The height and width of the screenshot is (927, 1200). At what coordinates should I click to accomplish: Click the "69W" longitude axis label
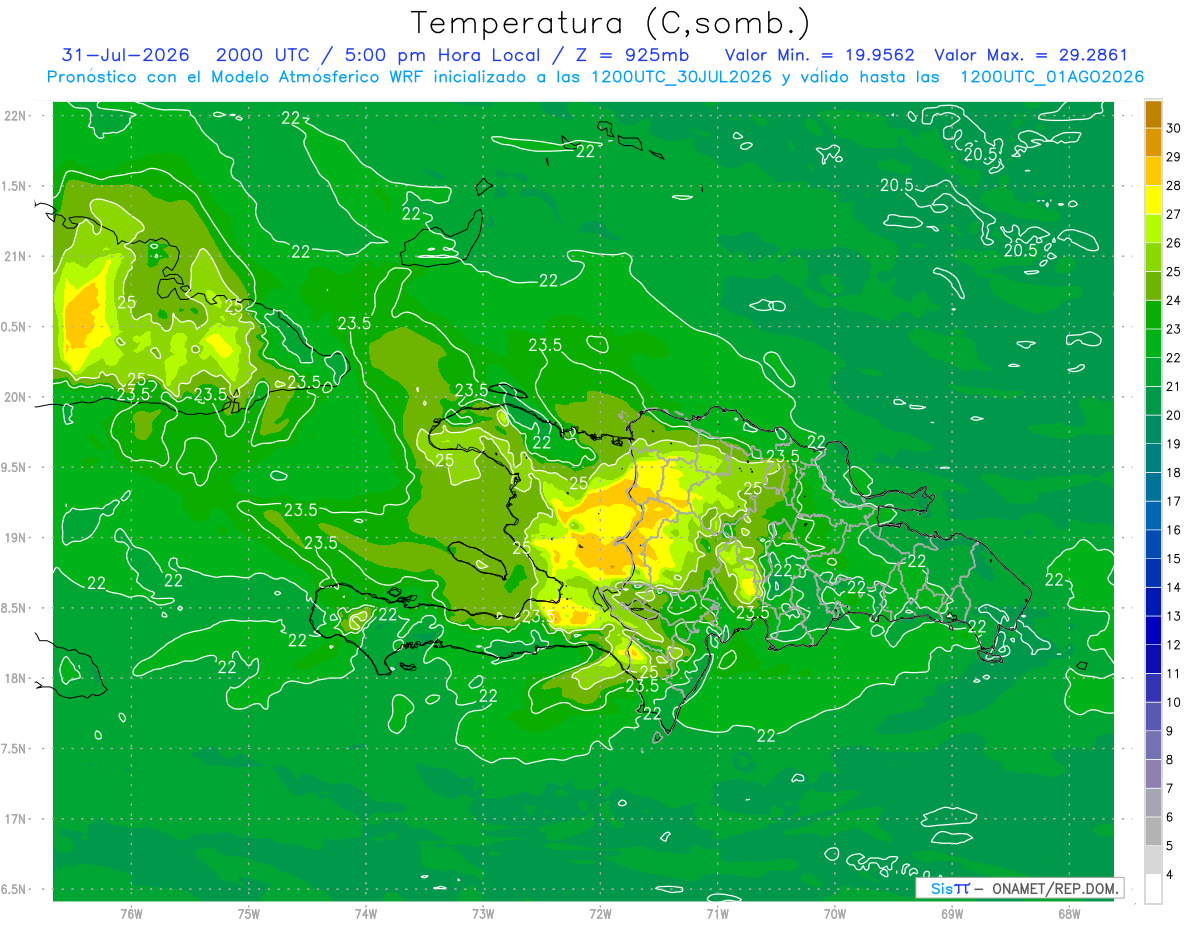[951, 913]
